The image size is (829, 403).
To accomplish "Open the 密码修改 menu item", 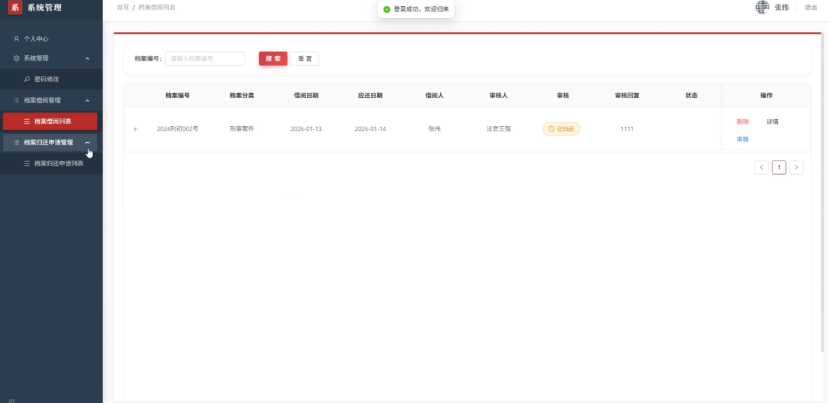I will click(51, 79).
